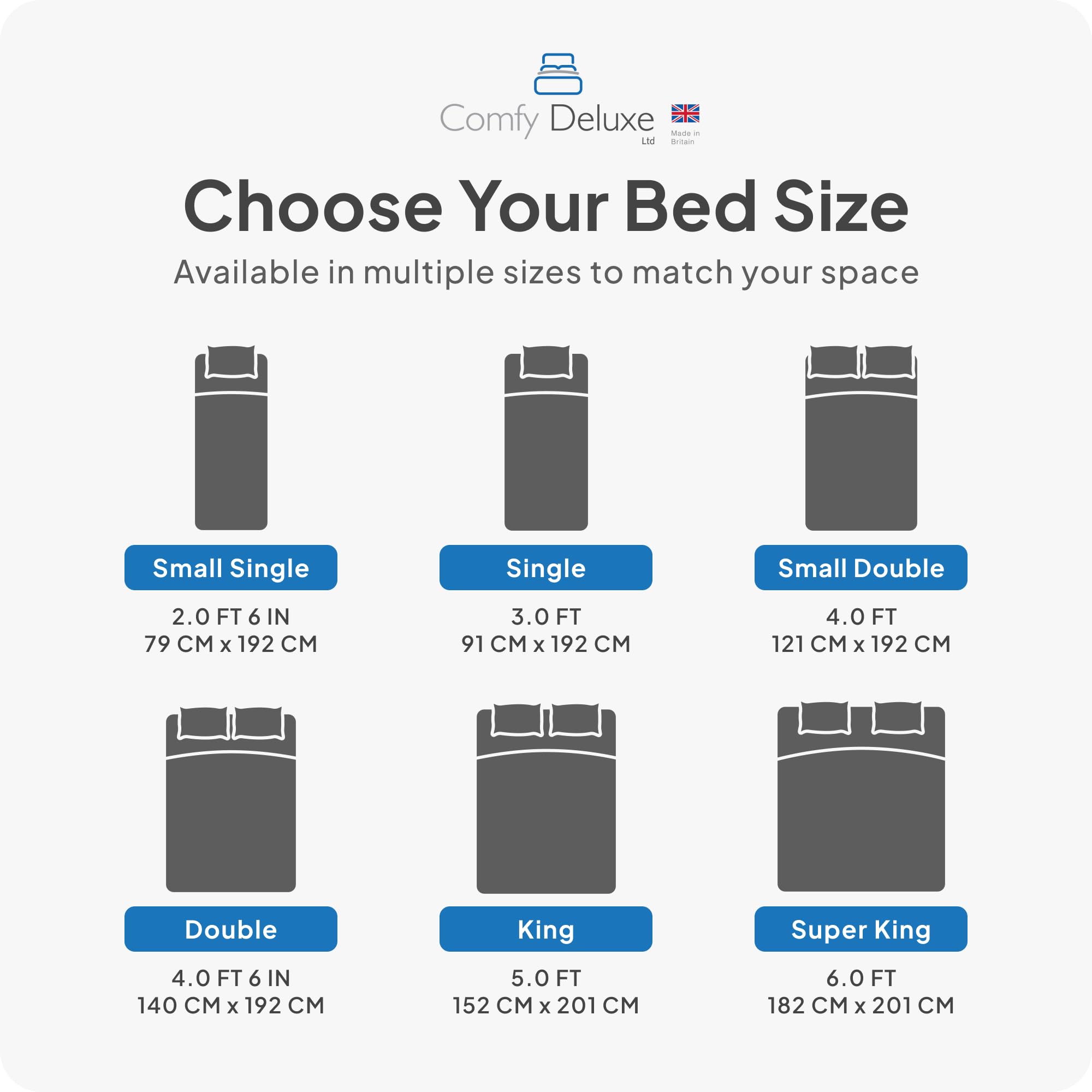Click the Double size button
Screen dimensions: 1092x1092
pyautogui.click(x=230, y=929)
